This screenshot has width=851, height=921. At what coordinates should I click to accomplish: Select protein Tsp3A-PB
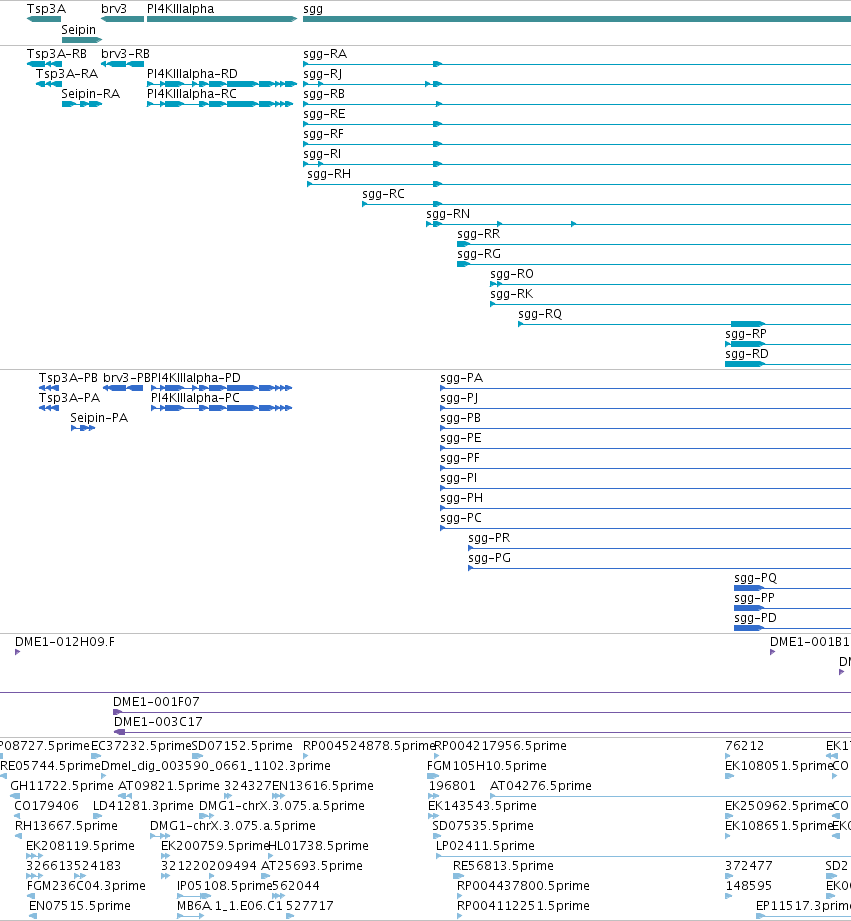68,378
